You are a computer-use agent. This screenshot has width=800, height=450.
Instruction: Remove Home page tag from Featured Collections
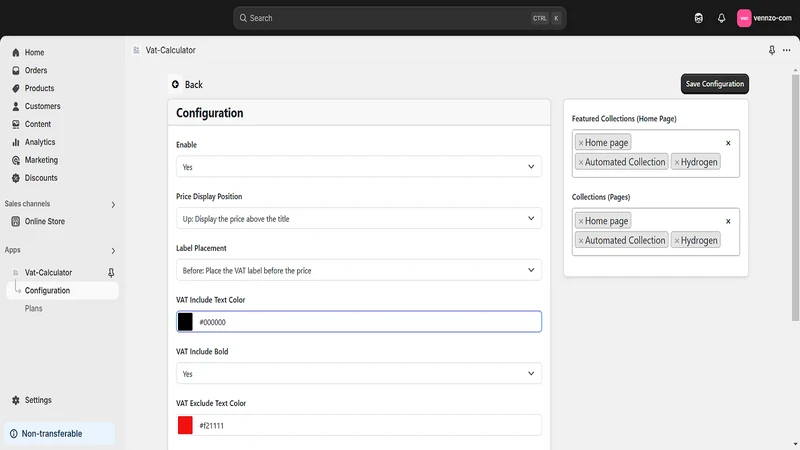tap(581, 143)
